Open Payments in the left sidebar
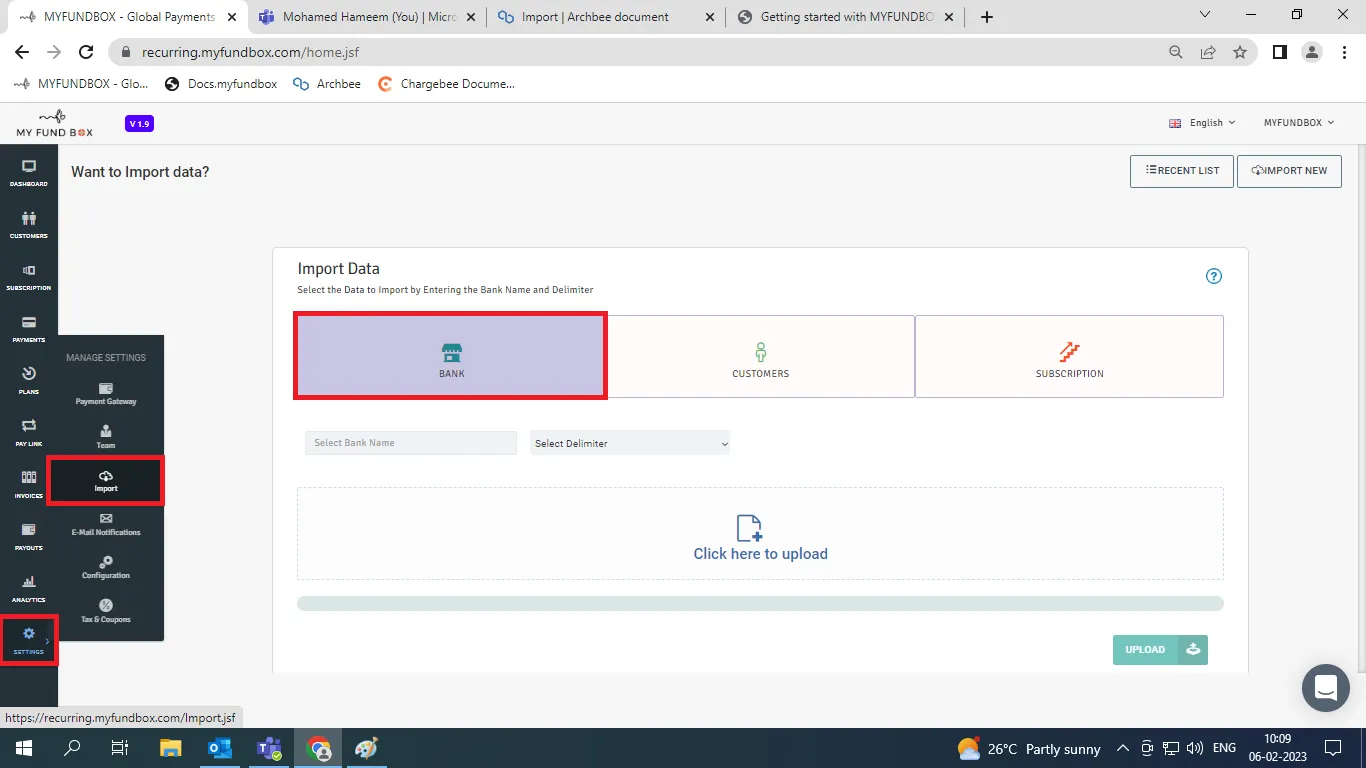 tap(28, 329)
